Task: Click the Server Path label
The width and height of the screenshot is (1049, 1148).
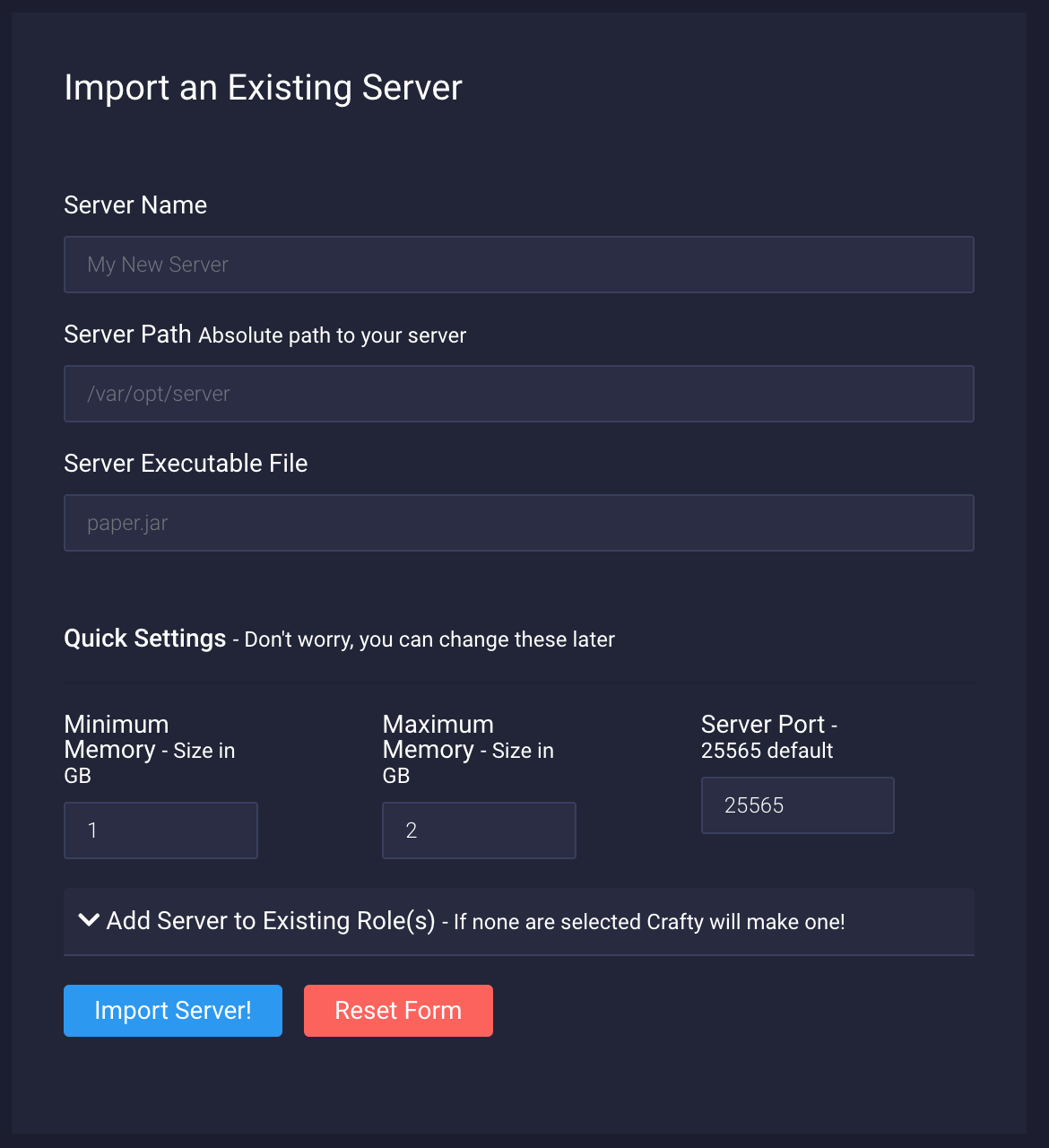Action: pos(127,335)
